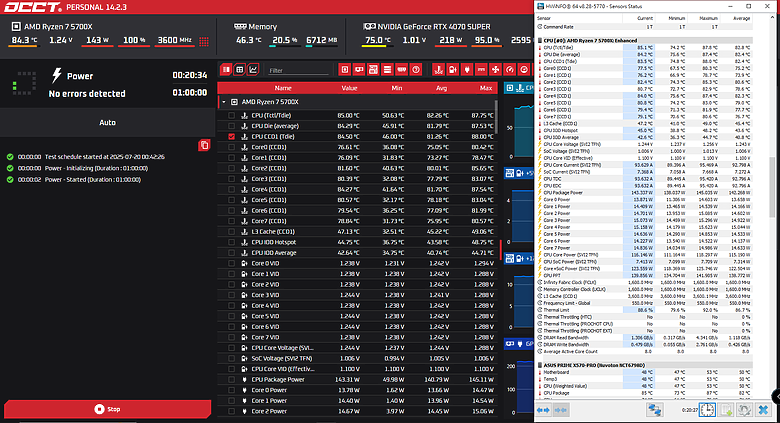Uncheck the CPU CCD1 (Tdie) checkbox
The image size is (780, 423).
point(231,136)
